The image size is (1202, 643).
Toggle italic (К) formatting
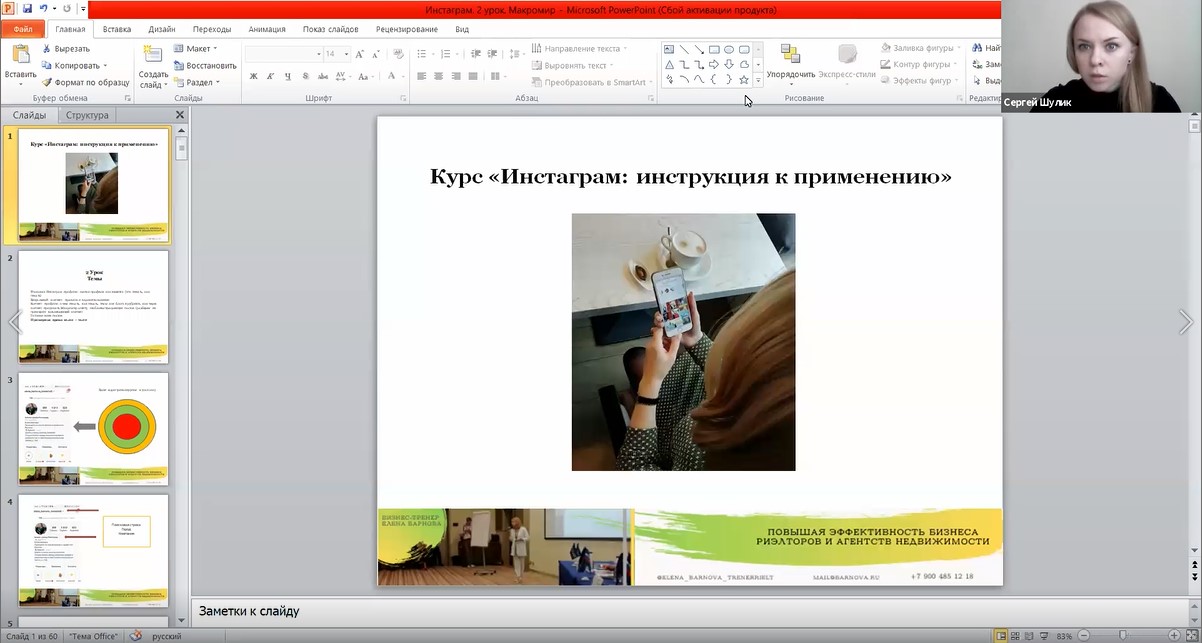tap(270, 76)
